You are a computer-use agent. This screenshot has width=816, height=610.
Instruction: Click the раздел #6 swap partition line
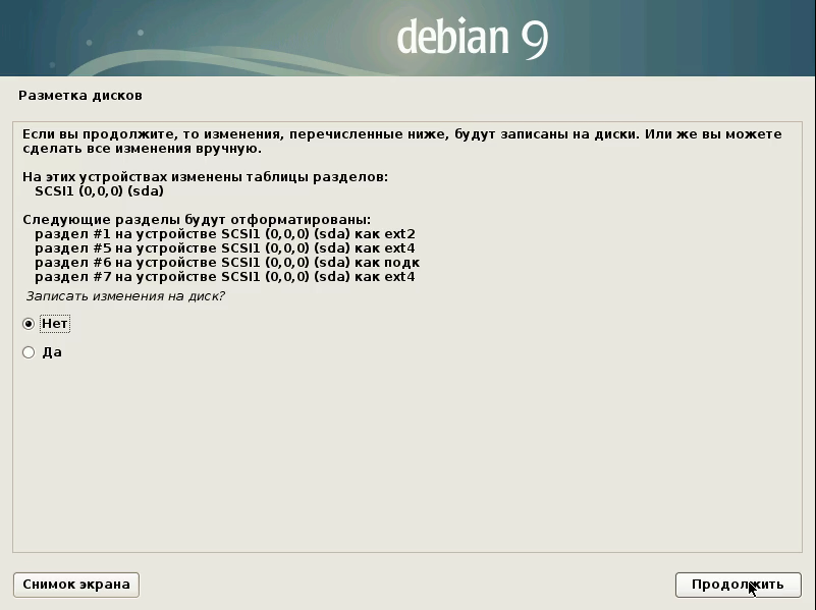tap(224, 262)
